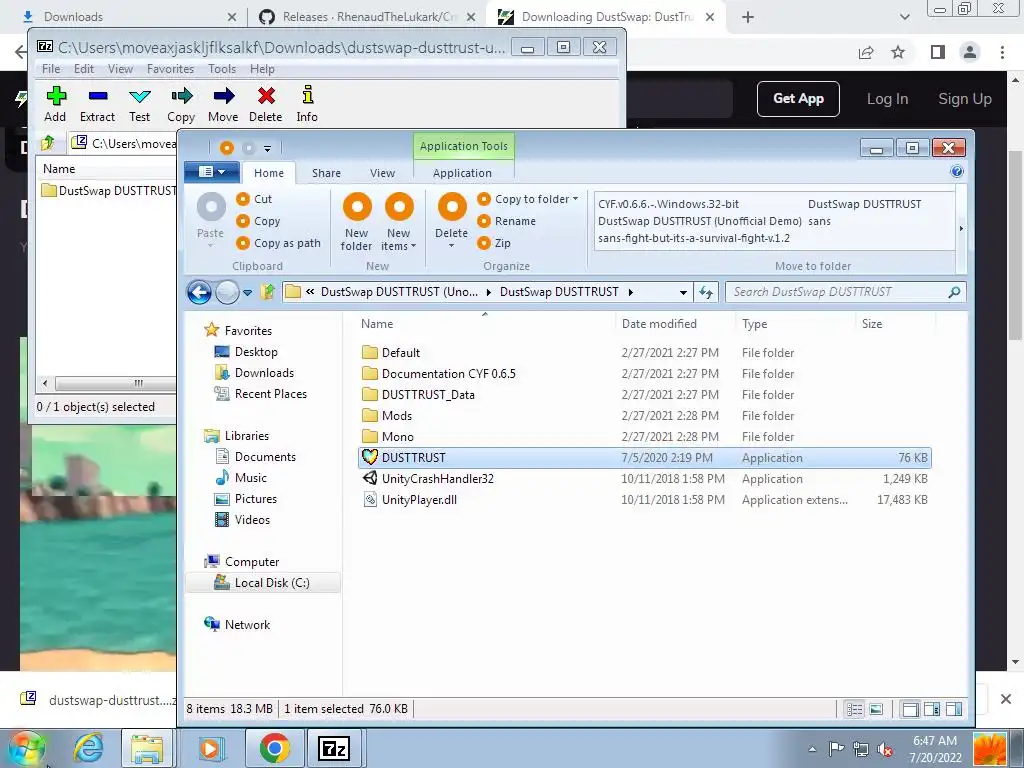This screenshot has width=1024, height=768.
Task: Go up one folder in 7-Zip address bar
Action: (48, 142)
